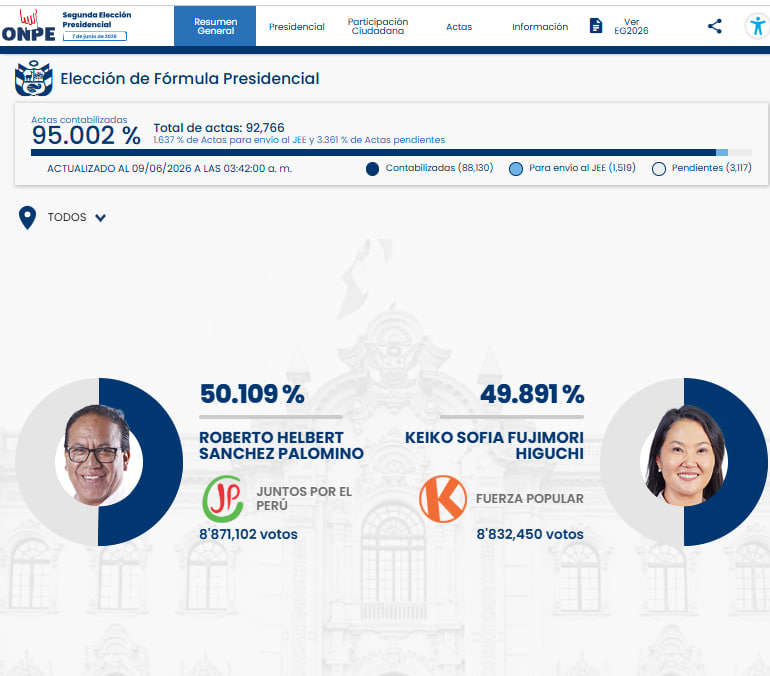Open the Información tab
Viewport: 770px width, 676px height.
[540, 27]
